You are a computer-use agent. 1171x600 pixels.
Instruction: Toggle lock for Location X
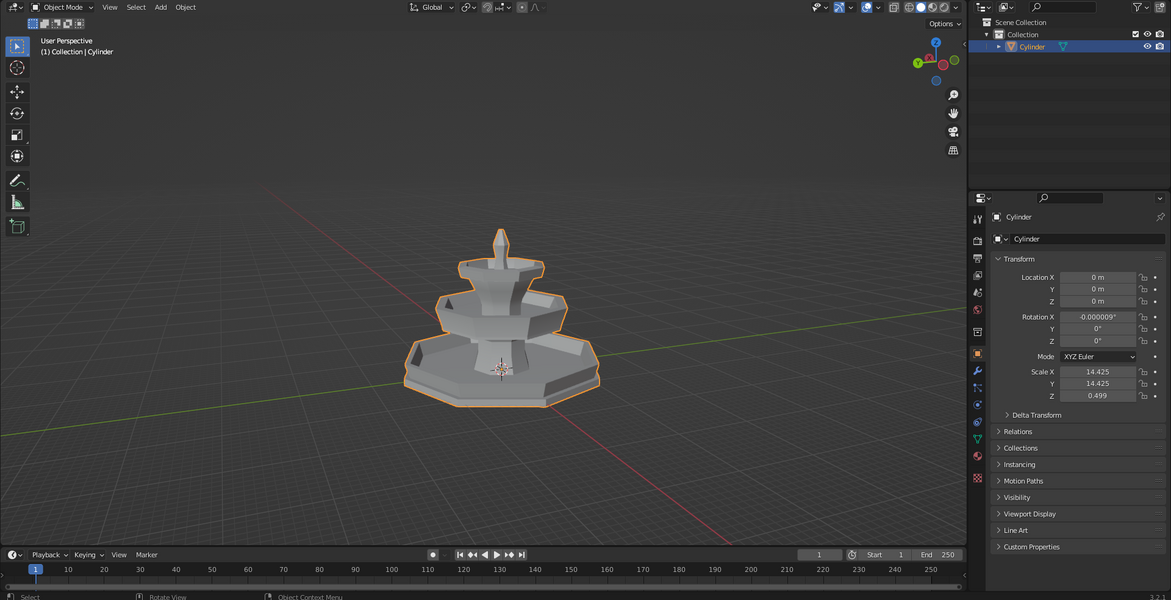tap(1143, 277)
